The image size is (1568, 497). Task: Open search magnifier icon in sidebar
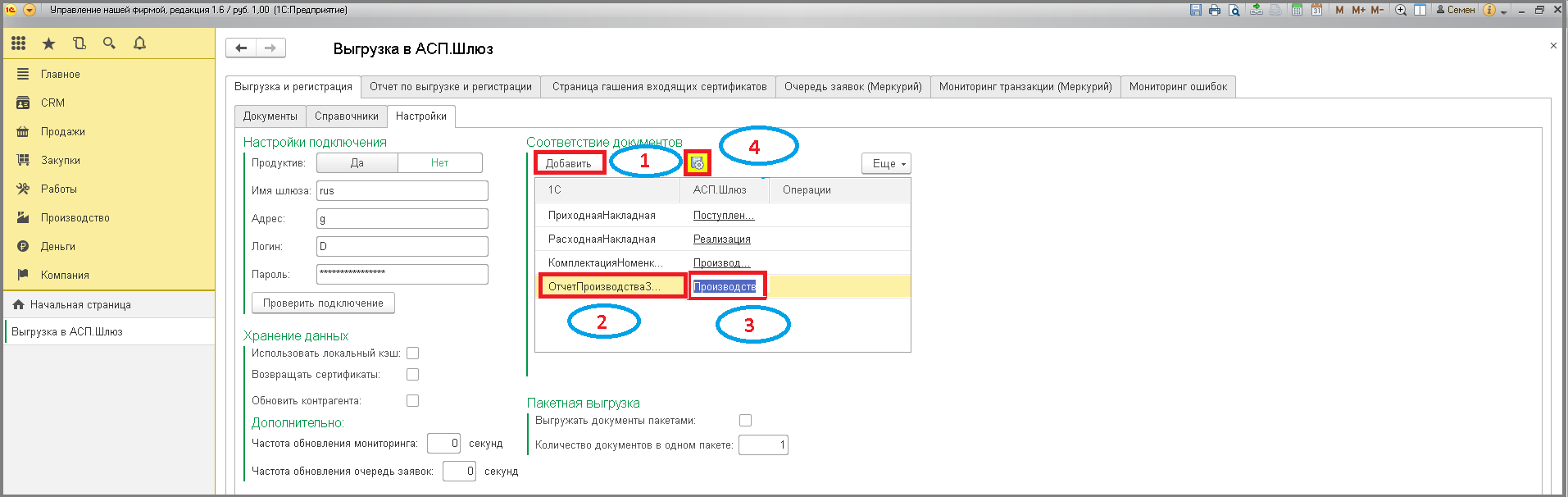tap(109, 43)
